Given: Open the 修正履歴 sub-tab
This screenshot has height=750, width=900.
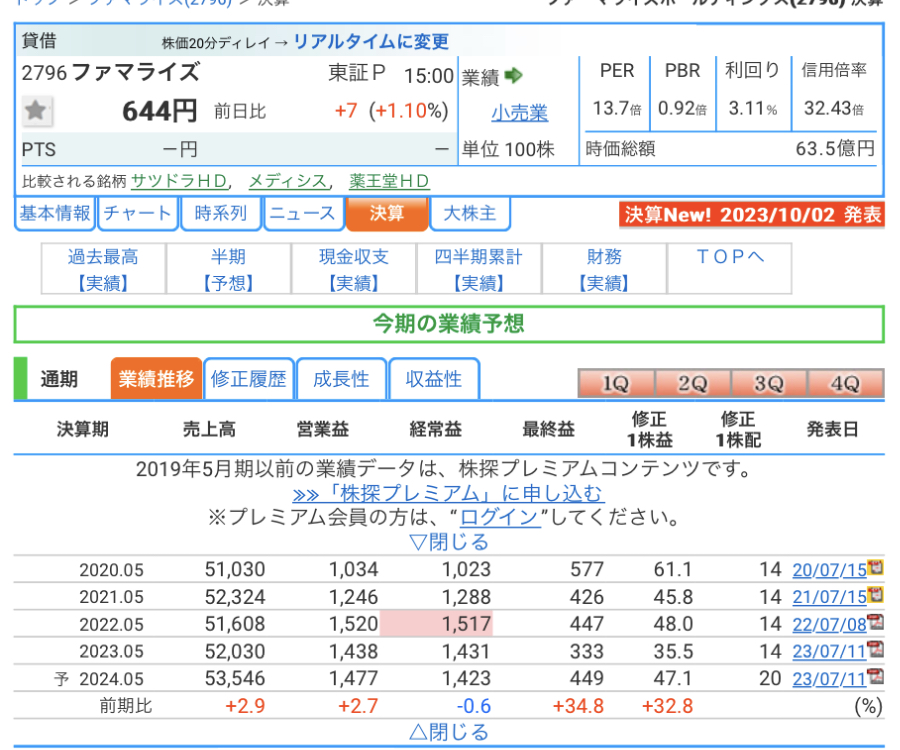Looking at the screenshot, I should click(249, 379).
